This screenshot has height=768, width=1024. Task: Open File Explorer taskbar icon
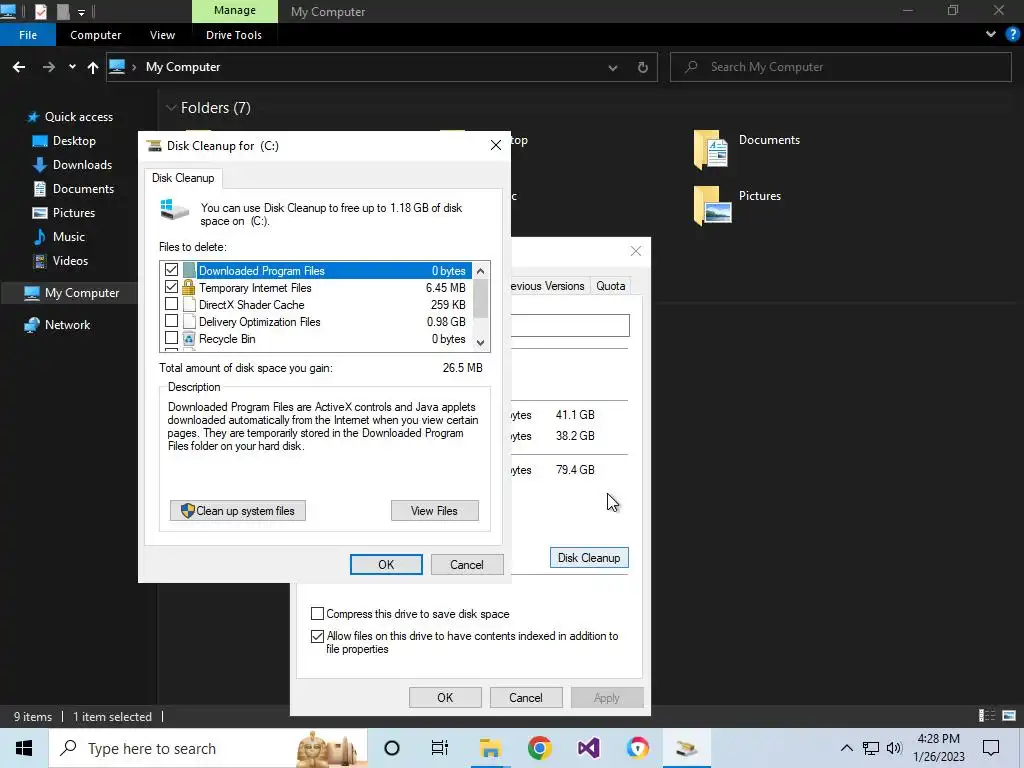click(490, 748)
